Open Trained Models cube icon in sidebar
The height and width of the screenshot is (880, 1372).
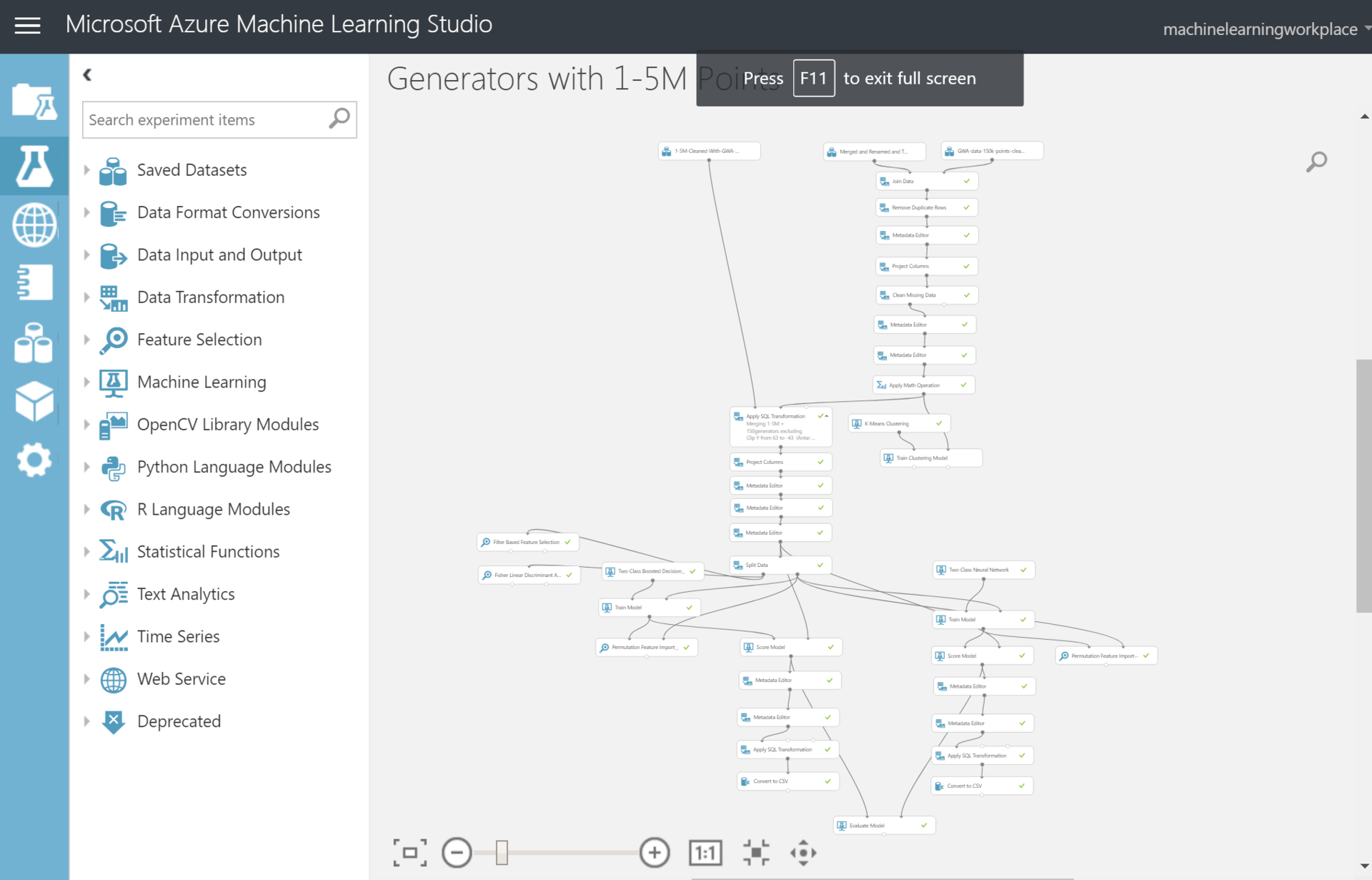point(34,400)
